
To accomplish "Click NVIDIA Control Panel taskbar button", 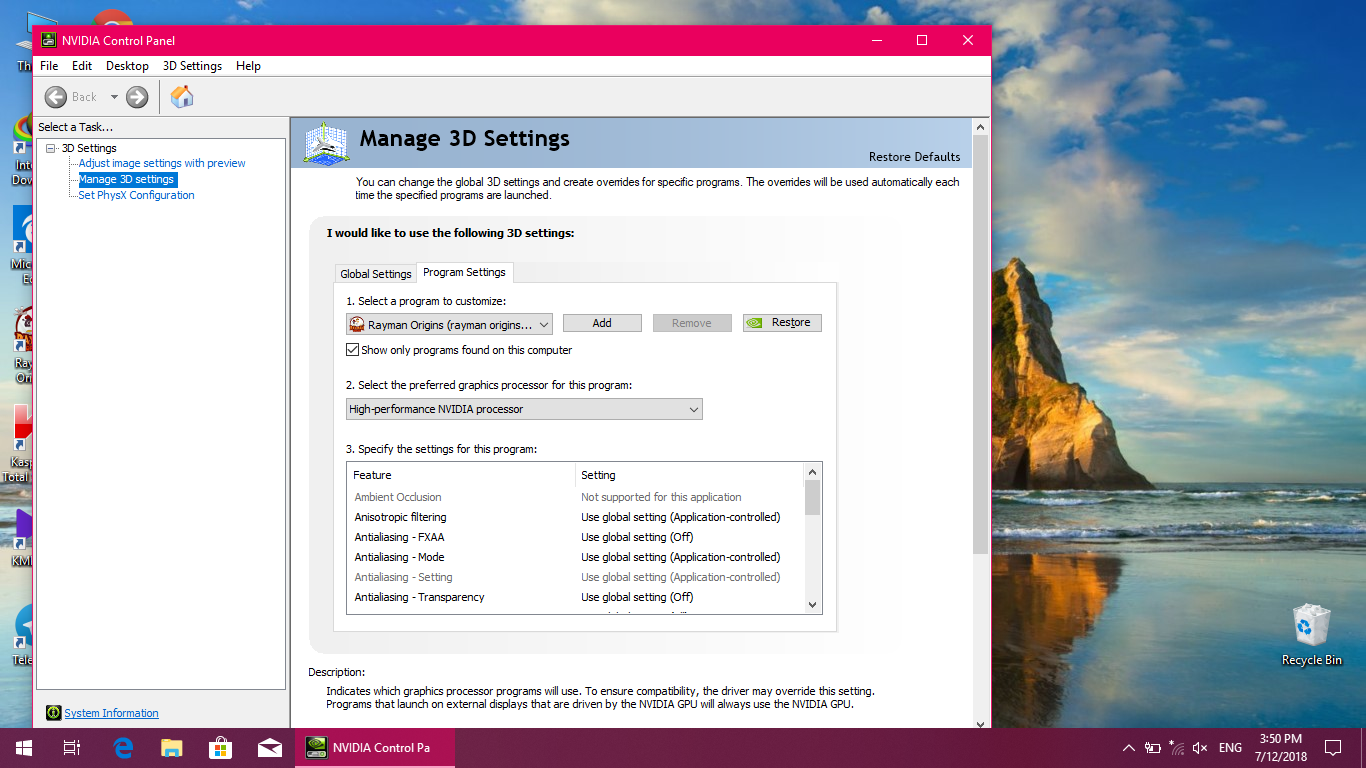I will click(375, 747).
